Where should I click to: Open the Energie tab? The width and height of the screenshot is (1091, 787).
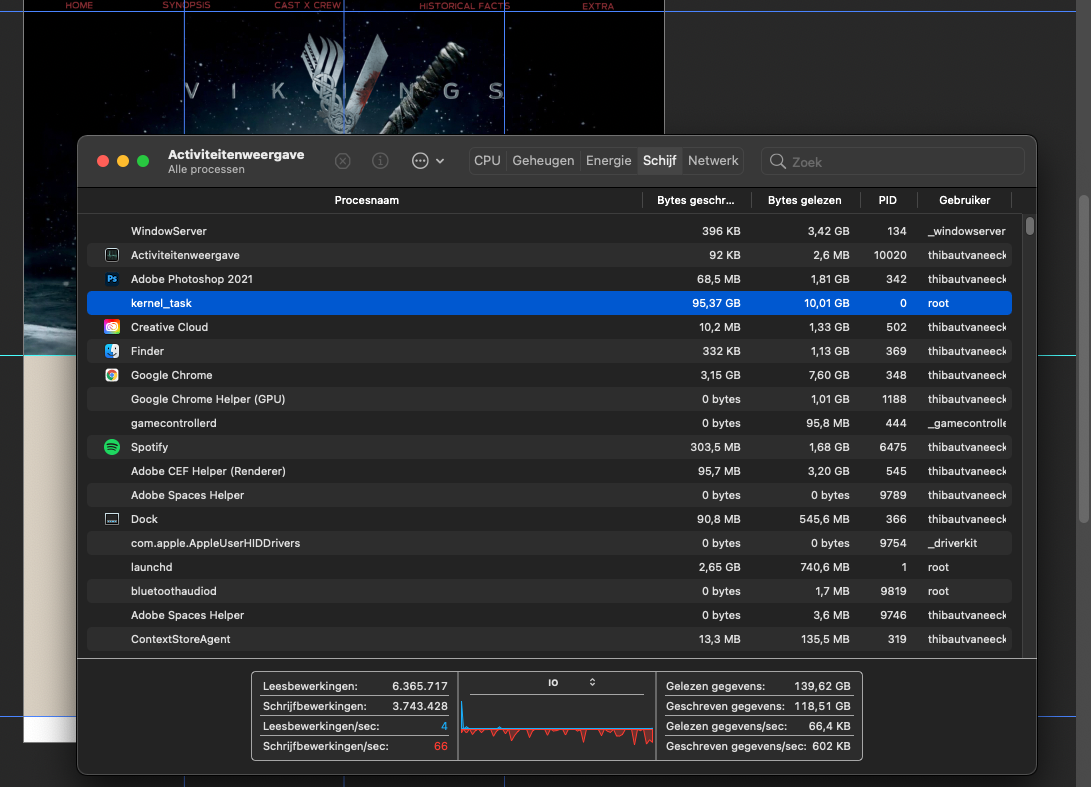(608, 161)
